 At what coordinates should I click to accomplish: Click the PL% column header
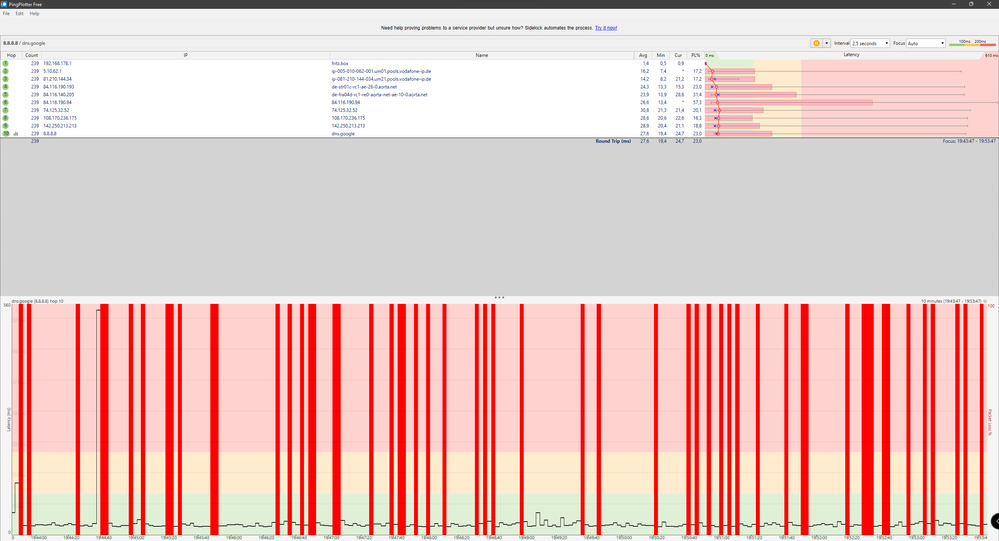point(695,55)
